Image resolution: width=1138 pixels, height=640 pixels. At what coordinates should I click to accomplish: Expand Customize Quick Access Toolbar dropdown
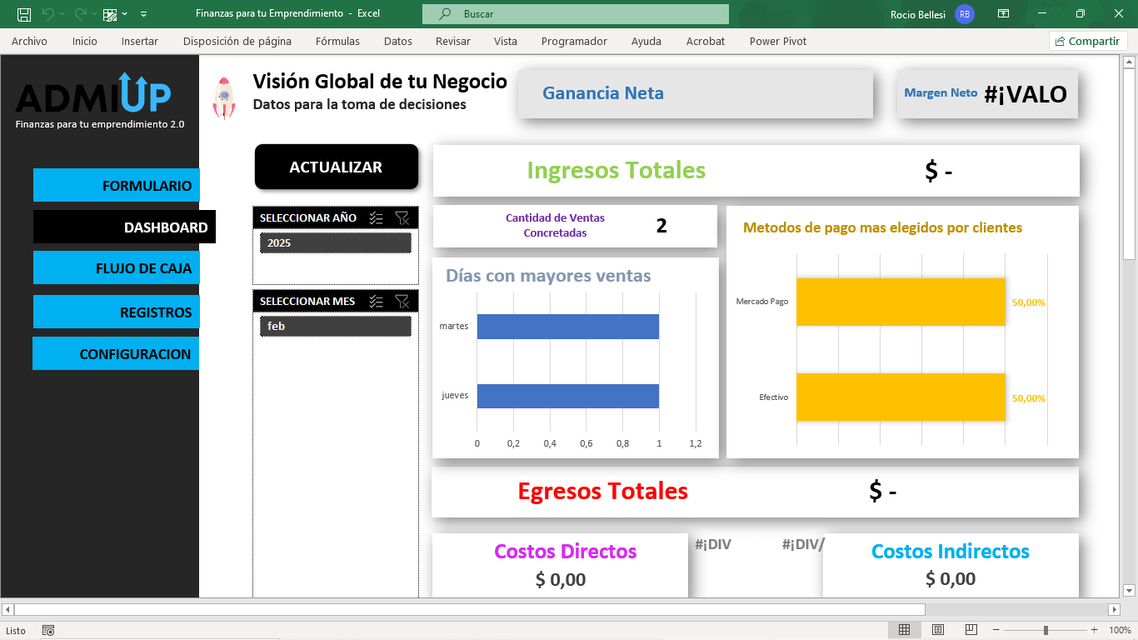coord(144,15)
